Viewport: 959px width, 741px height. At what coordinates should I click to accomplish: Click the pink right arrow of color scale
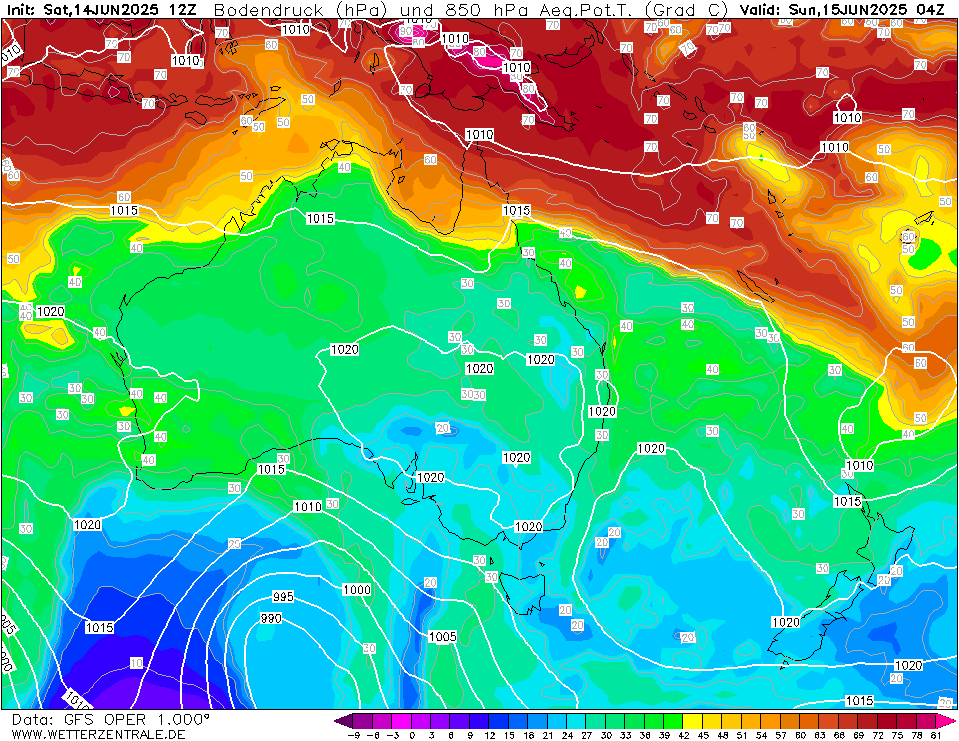coord(945,721)
